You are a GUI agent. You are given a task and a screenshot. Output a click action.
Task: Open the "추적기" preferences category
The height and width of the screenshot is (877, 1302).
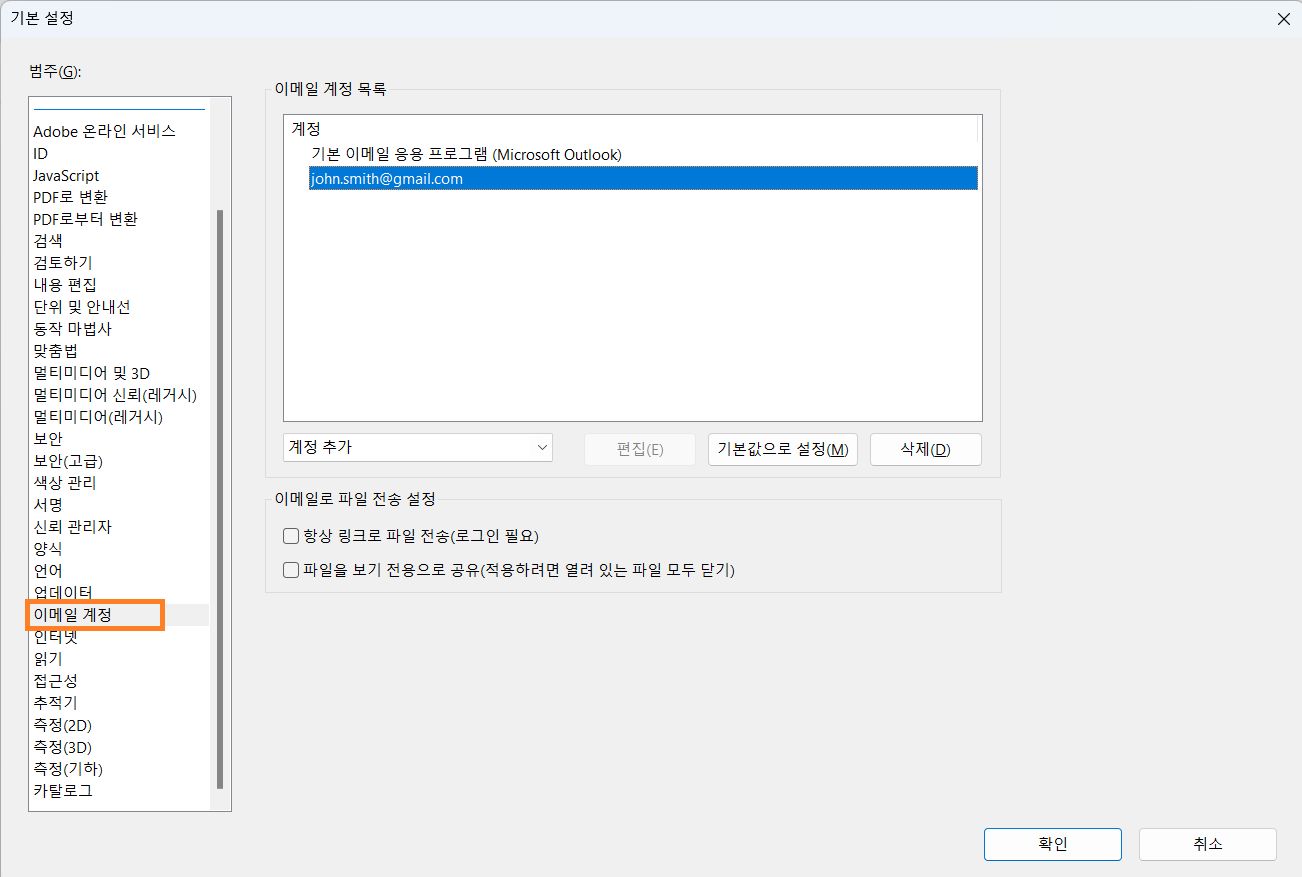[56, 702]
